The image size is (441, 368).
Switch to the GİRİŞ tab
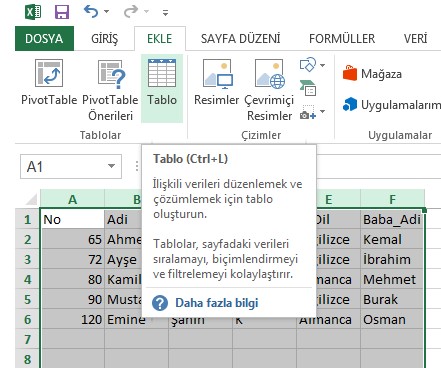click(104, 39)
